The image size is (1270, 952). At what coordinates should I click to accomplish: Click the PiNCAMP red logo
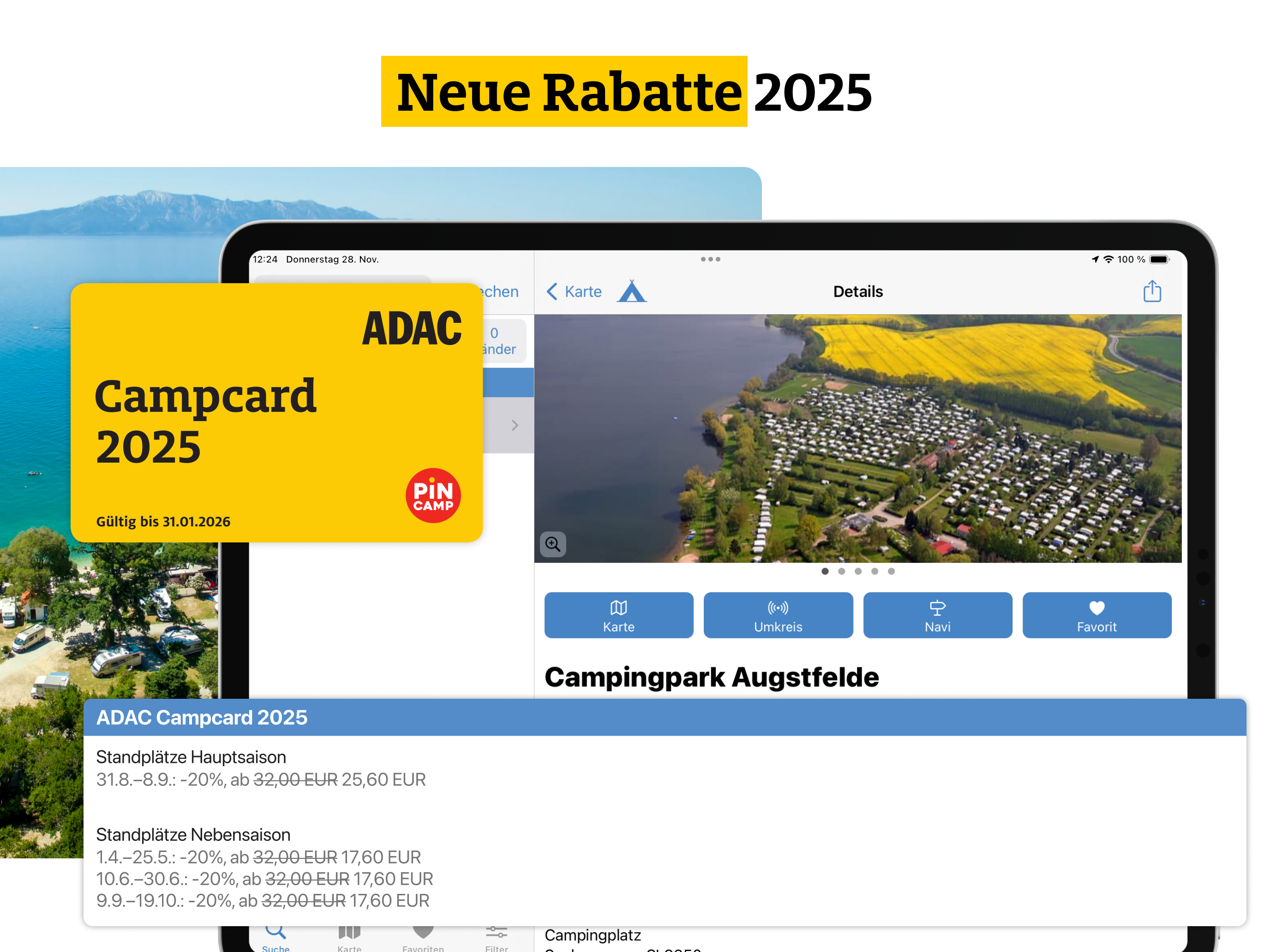tap(433, 495)
